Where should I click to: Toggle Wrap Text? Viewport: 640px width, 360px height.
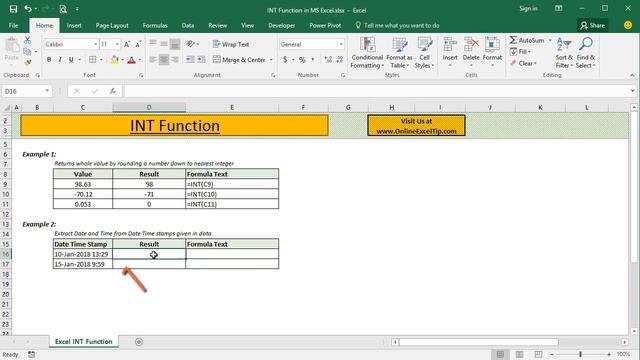click(231, 44)
